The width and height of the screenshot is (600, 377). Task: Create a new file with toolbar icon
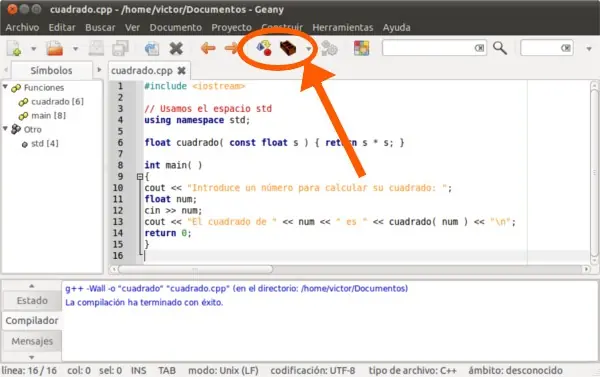point(14,49)
